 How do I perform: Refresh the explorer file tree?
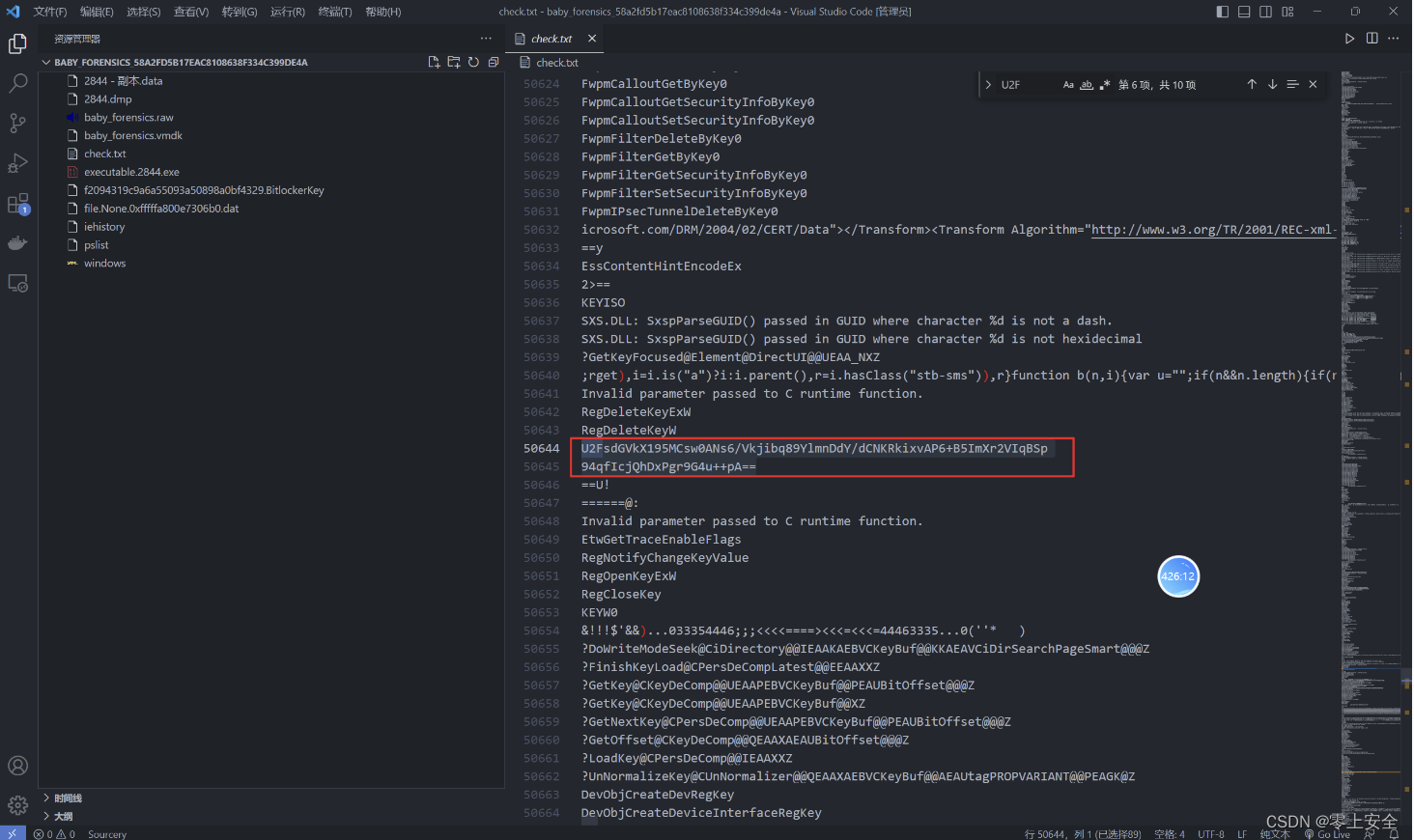[473, 62]
